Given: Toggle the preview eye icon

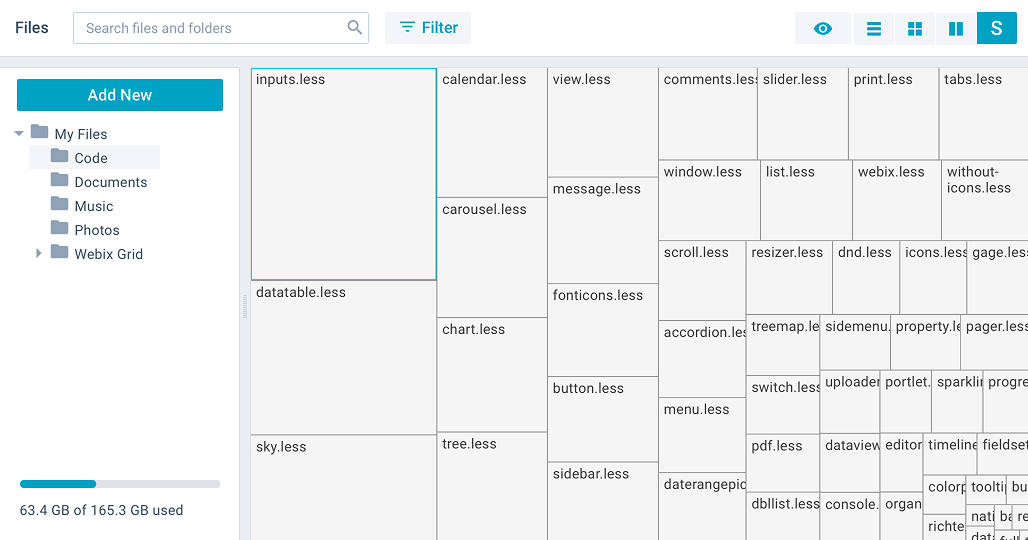Looking at the screenshot, I should 823,29.
